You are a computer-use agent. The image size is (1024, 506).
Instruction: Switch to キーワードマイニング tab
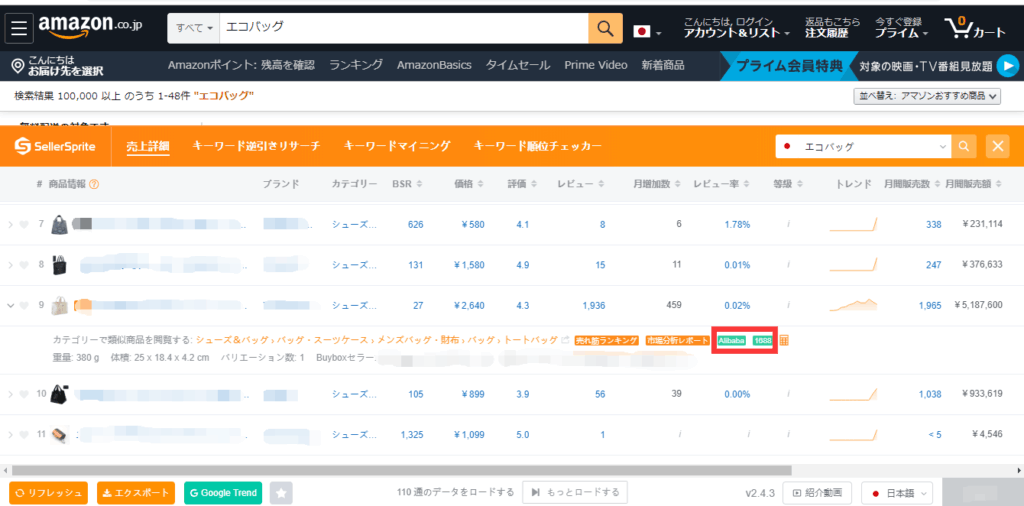pos(397,147)
